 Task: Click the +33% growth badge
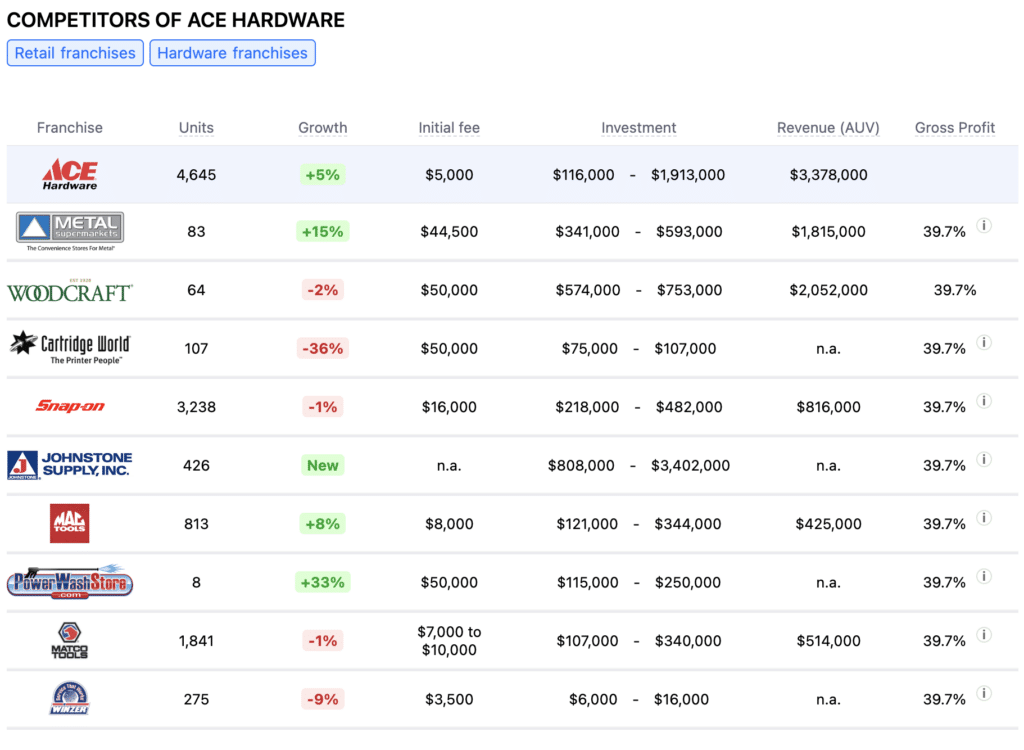pyautogui.click(x=323, y=582)
